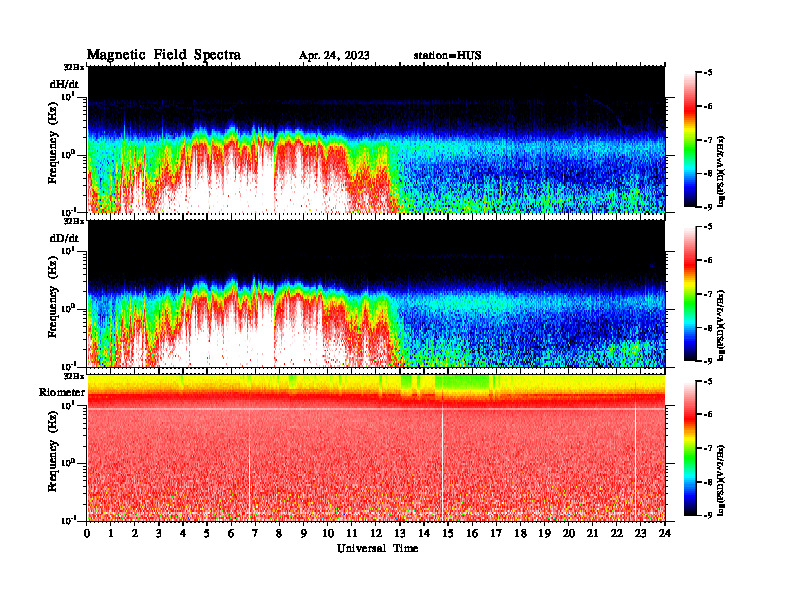Click the Riometer spectrogram plot area

tap(376, 448)
